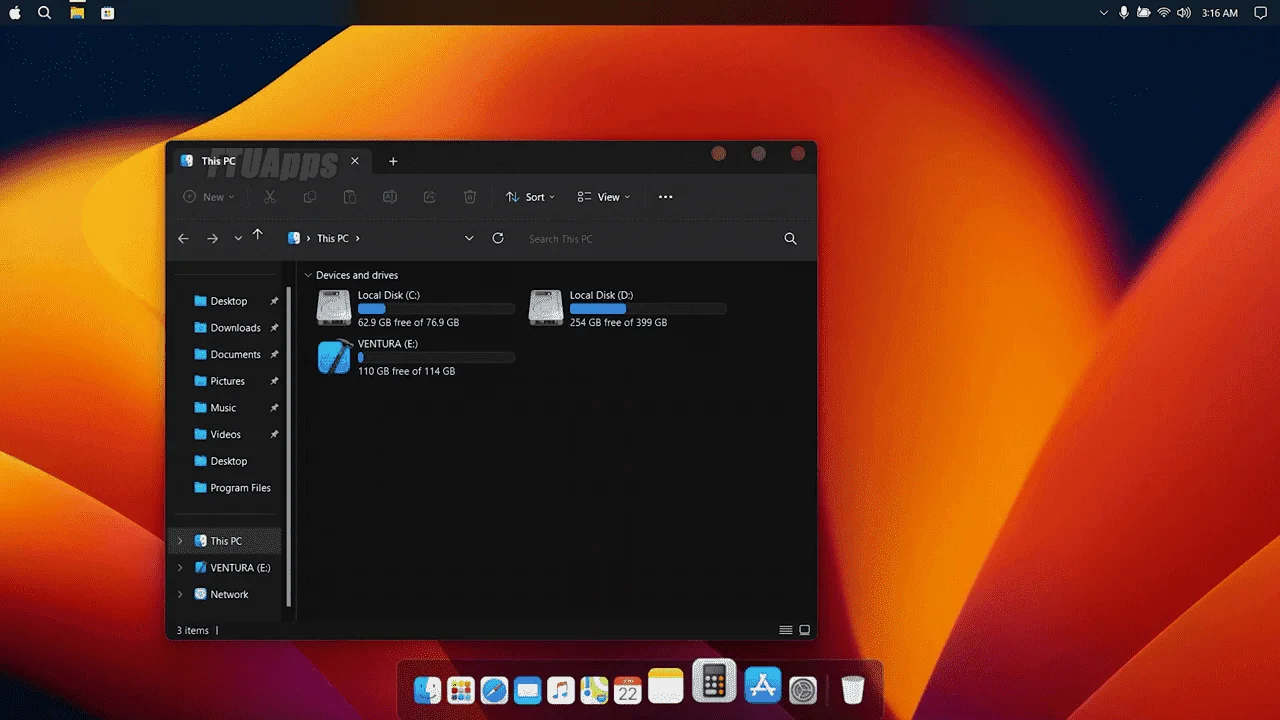Screen dimensions: 1280x720
Task: Open the Trash in the dock
Action: click(852, 690)
